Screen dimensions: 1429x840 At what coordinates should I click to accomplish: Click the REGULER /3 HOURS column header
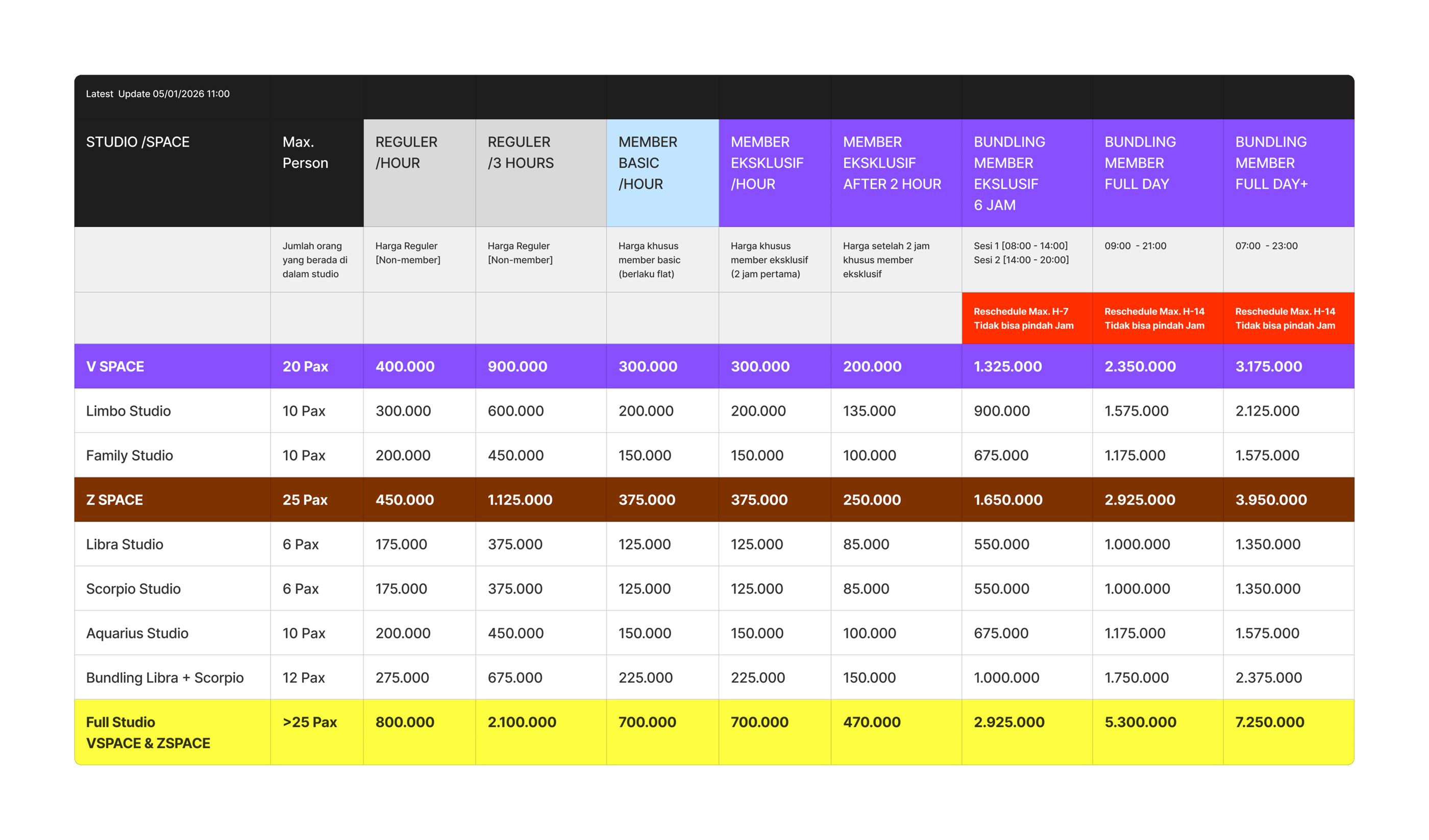[x=521, y=152]
